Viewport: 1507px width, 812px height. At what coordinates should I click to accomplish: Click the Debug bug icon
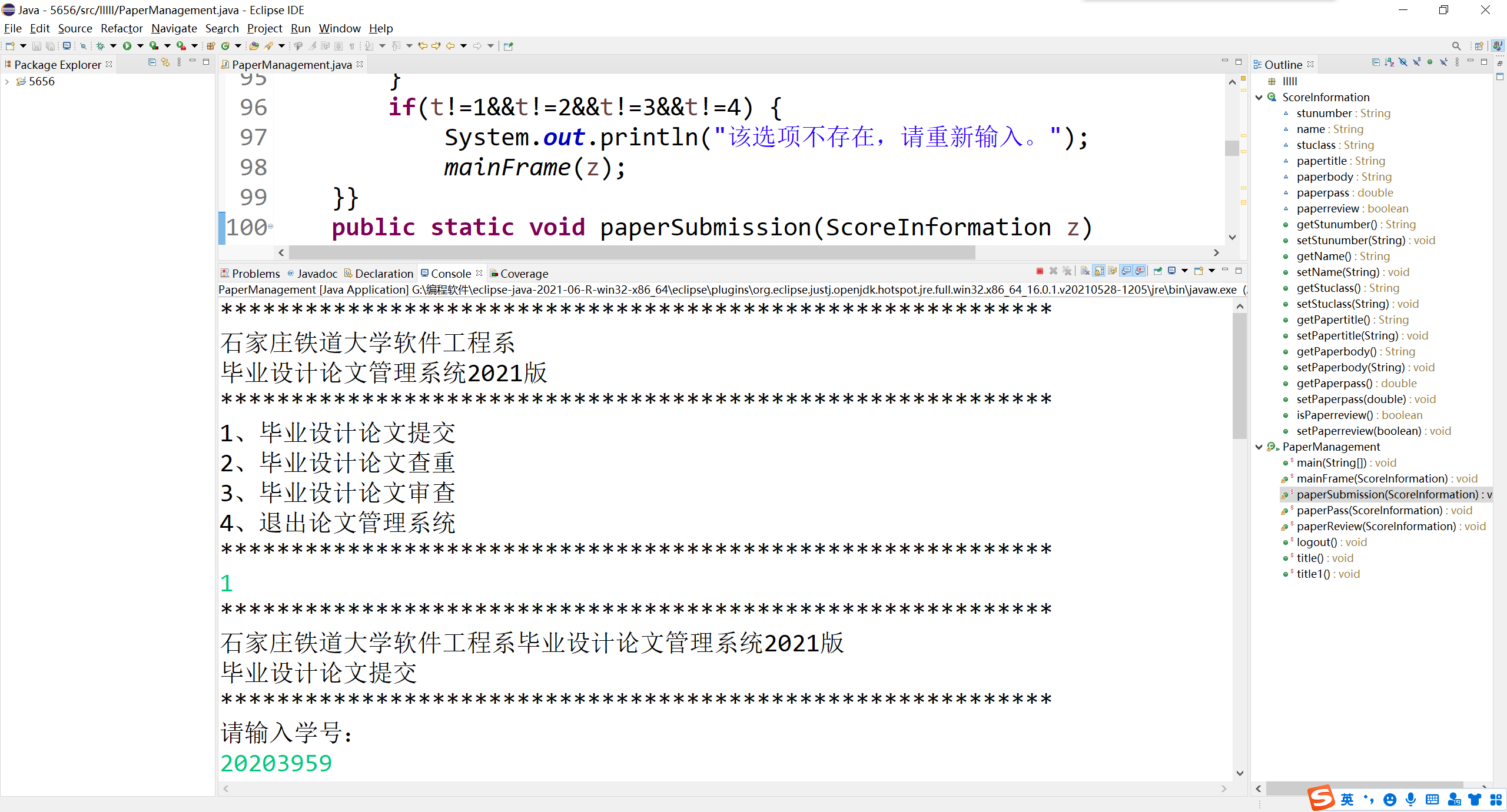click(x=100, y=46)
